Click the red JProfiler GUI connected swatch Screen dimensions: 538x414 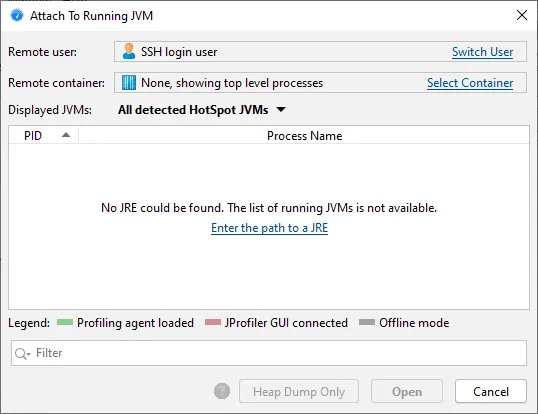213,322
